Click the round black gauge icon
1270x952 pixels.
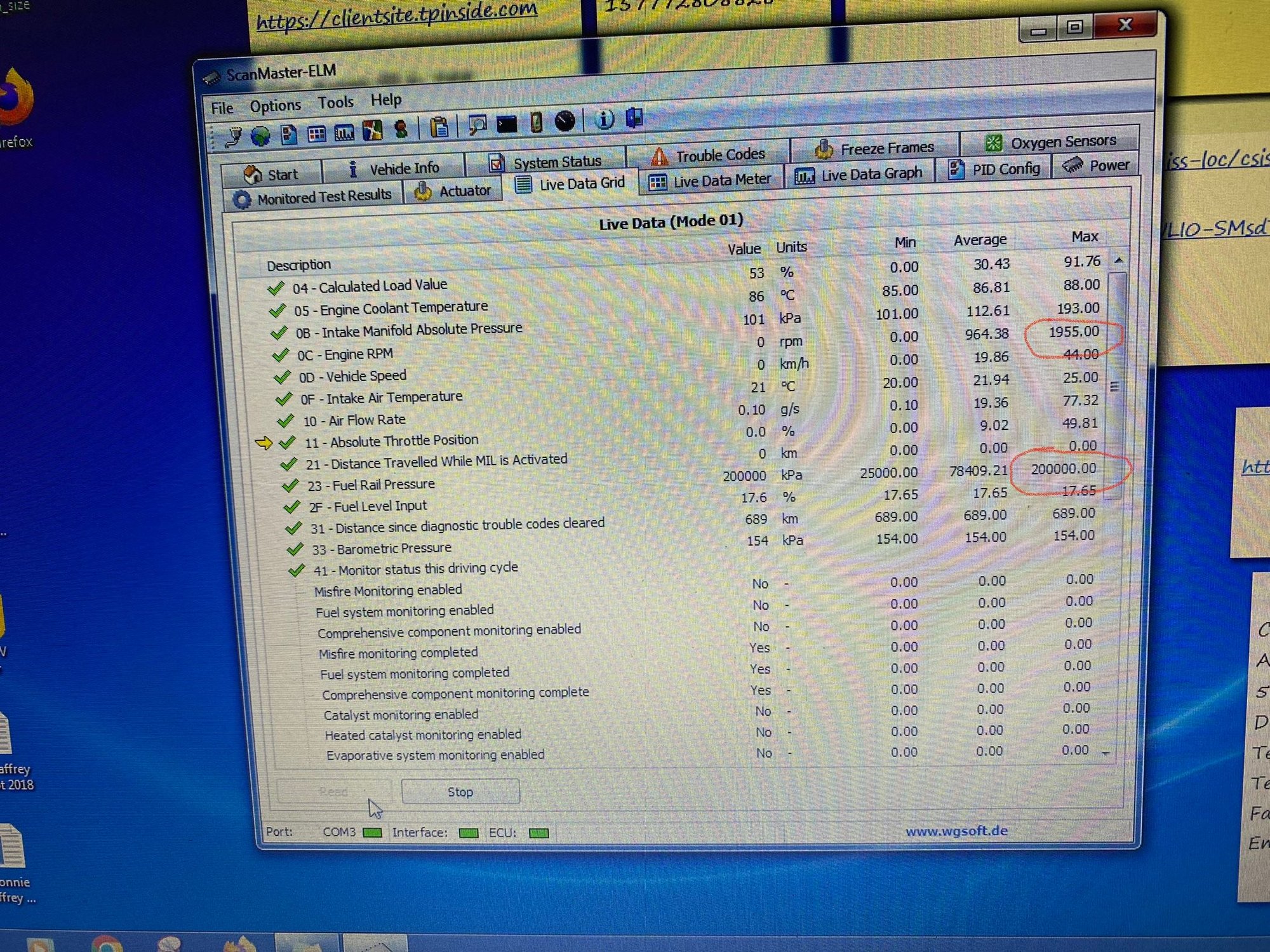point(565,121)
